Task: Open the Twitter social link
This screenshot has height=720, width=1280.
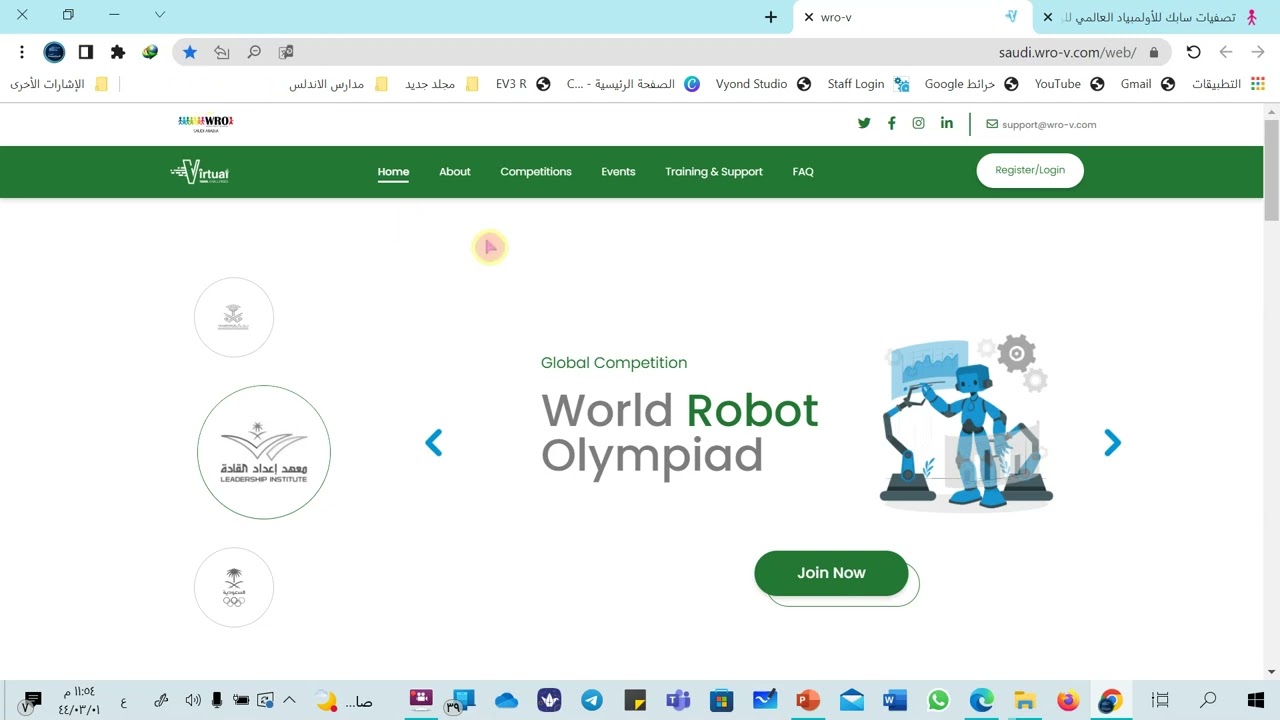Action: pos(864,123)
